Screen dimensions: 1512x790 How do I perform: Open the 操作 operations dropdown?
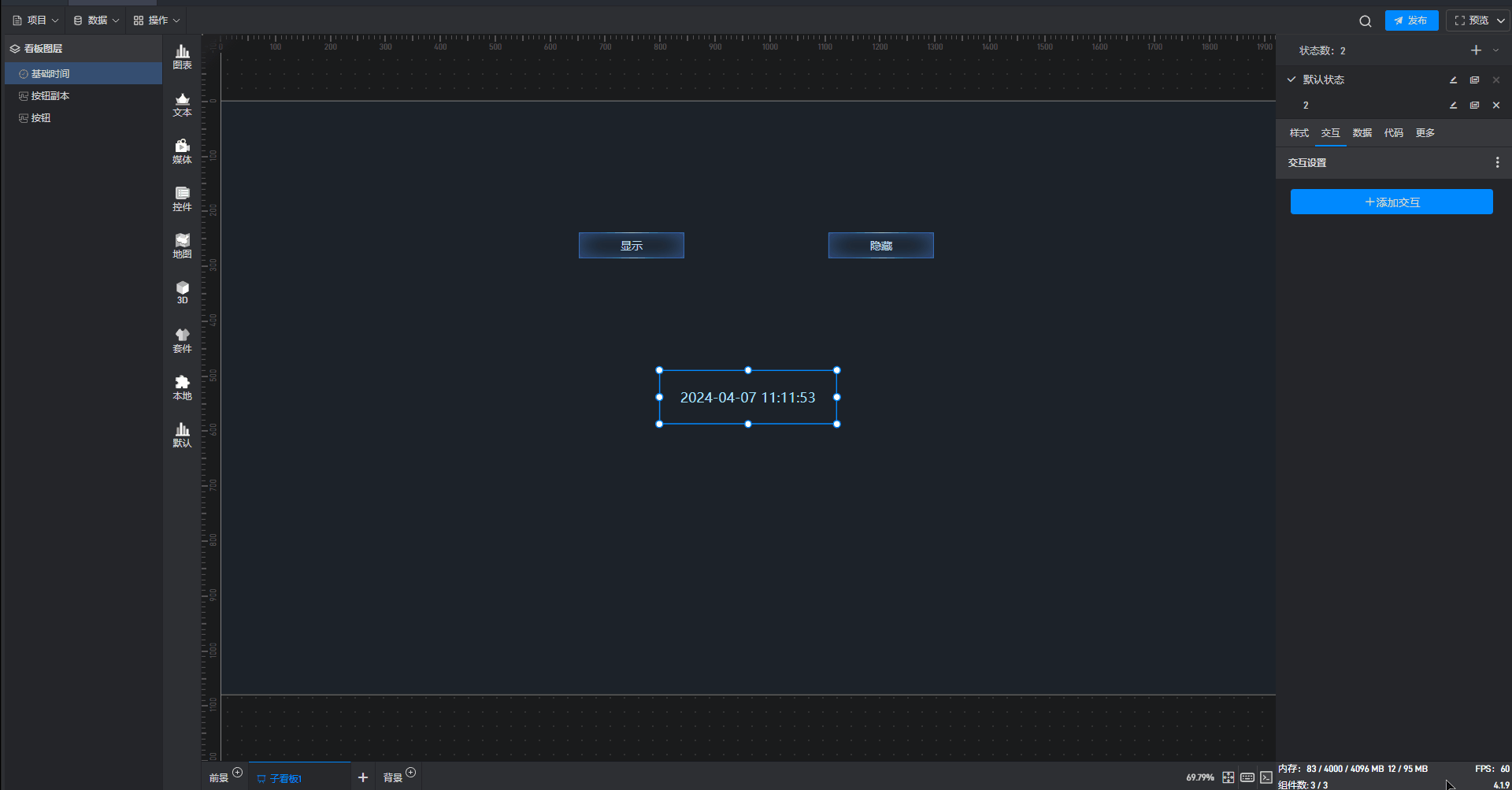tap(157, 20)
